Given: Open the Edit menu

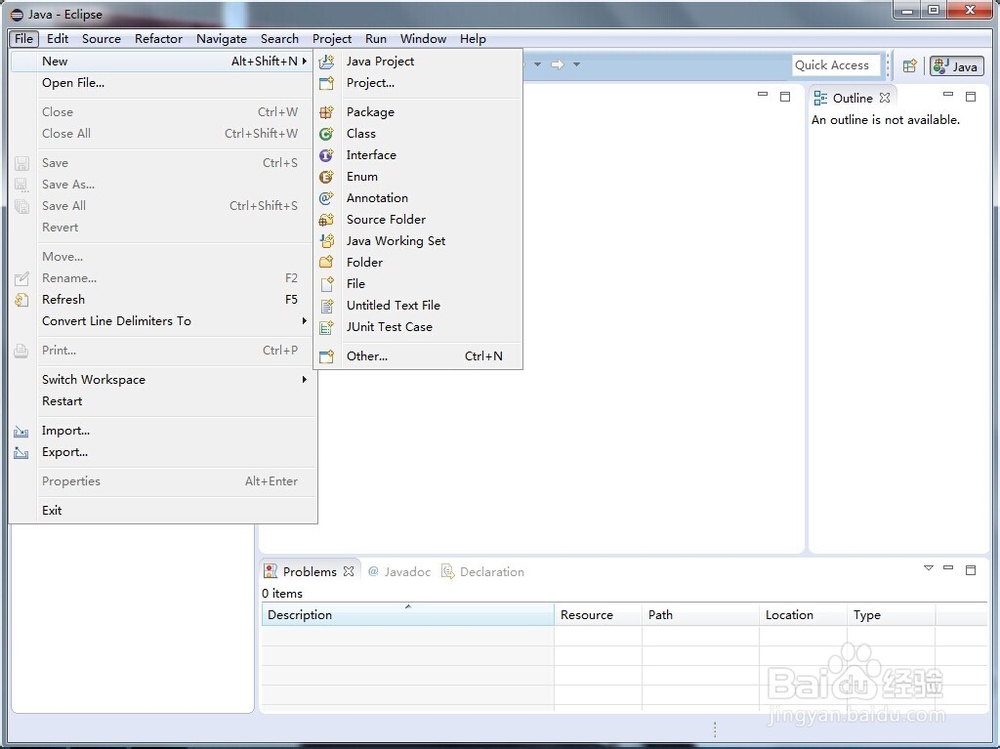Looking at the screenshot, I should (57, 39).
